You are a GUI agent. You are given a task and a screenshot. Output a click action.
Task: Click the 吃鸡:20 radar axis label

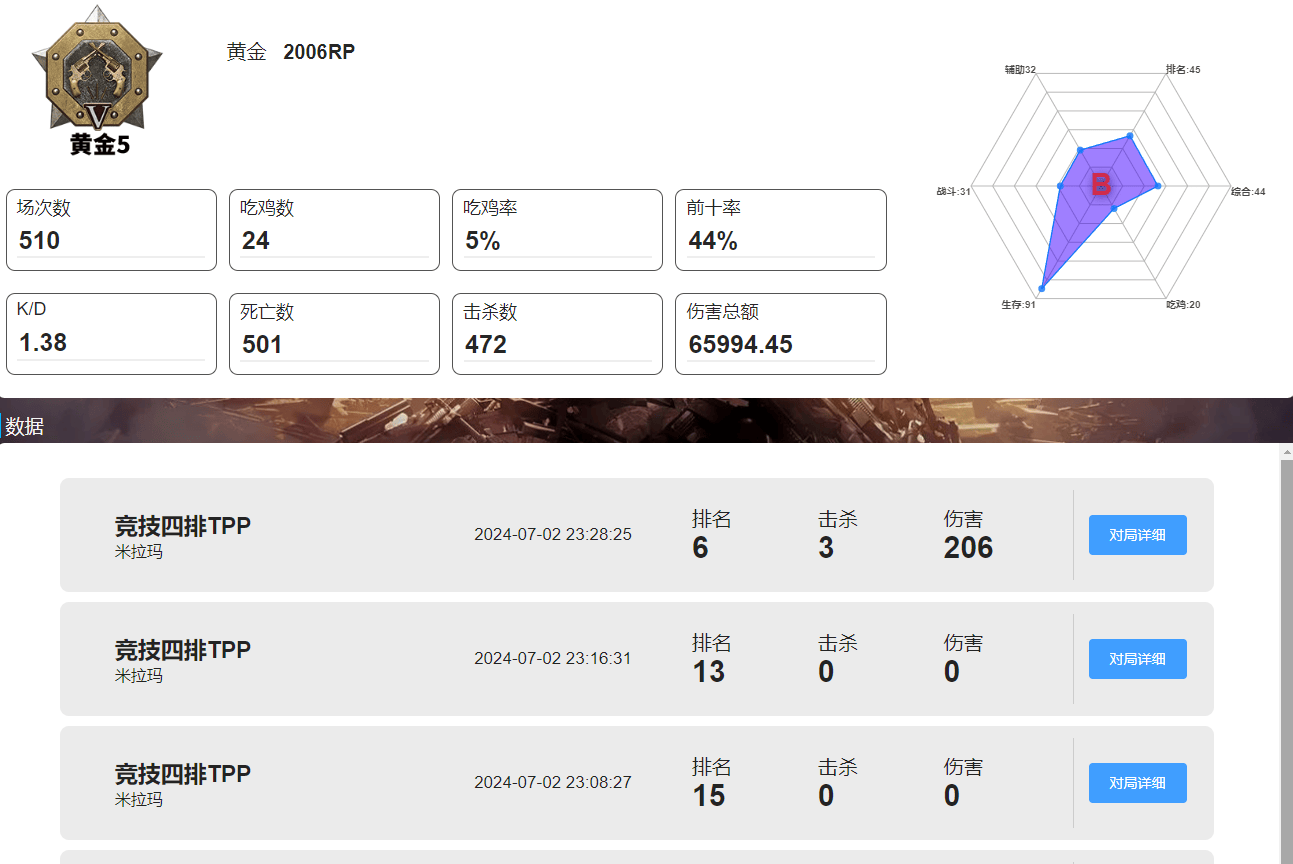[1183, 304]
